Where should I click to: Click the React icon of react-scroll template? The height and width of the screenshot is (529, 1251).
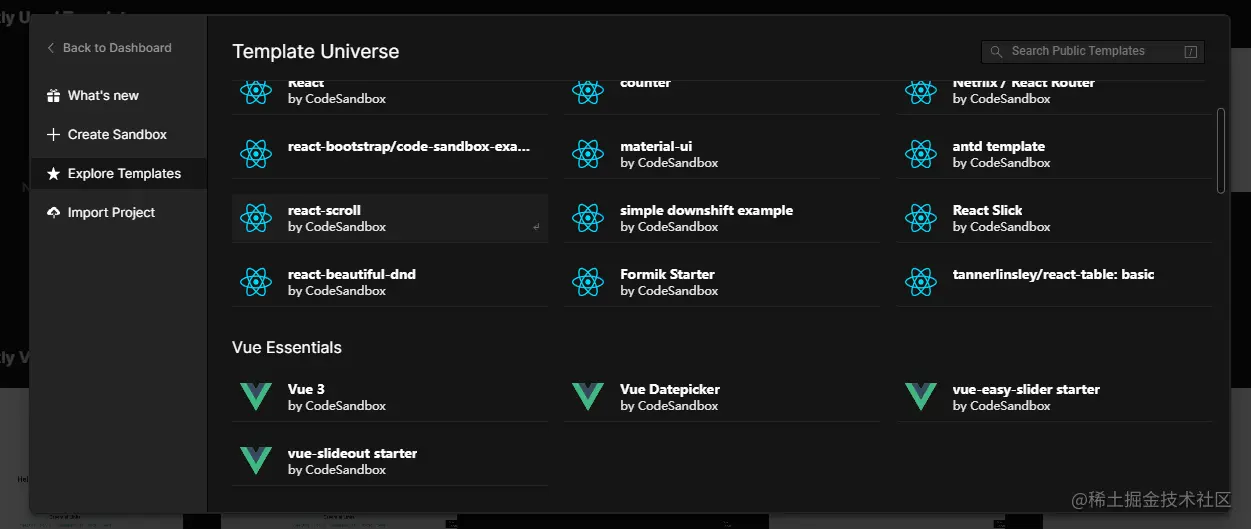(x=256, y=218)
